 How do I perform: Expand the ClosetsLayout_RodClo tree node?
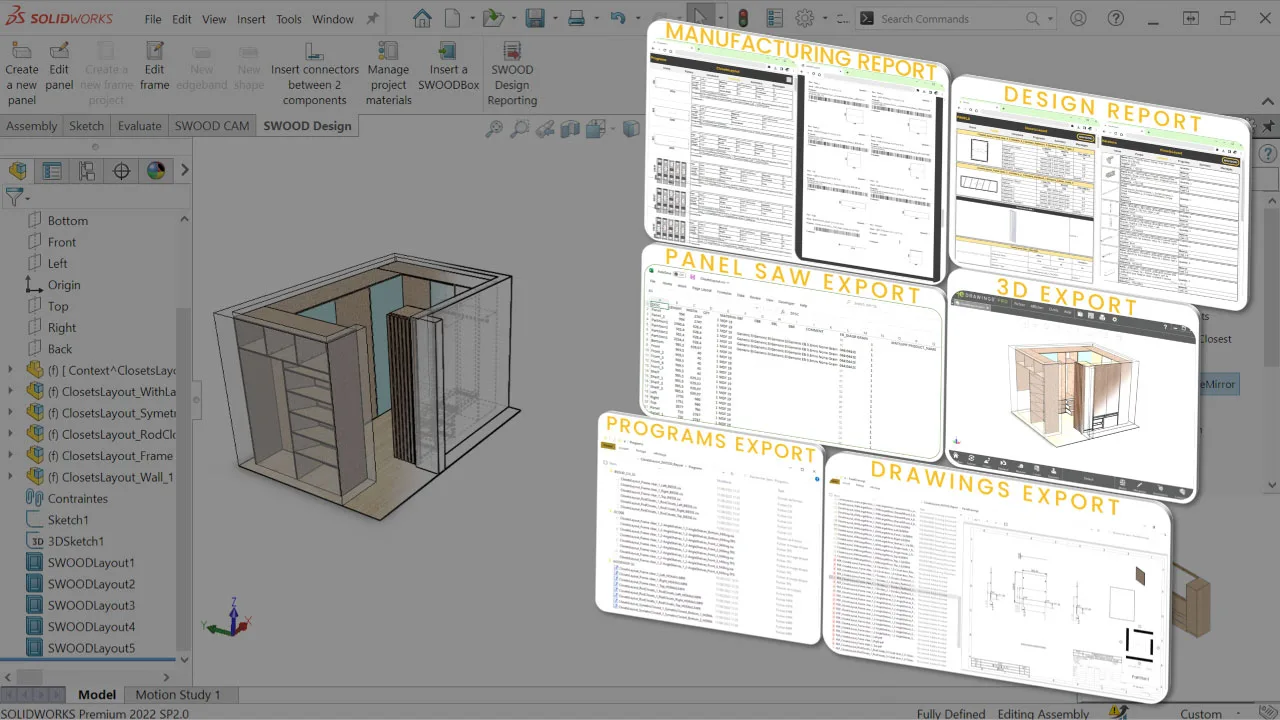[10, 434]
